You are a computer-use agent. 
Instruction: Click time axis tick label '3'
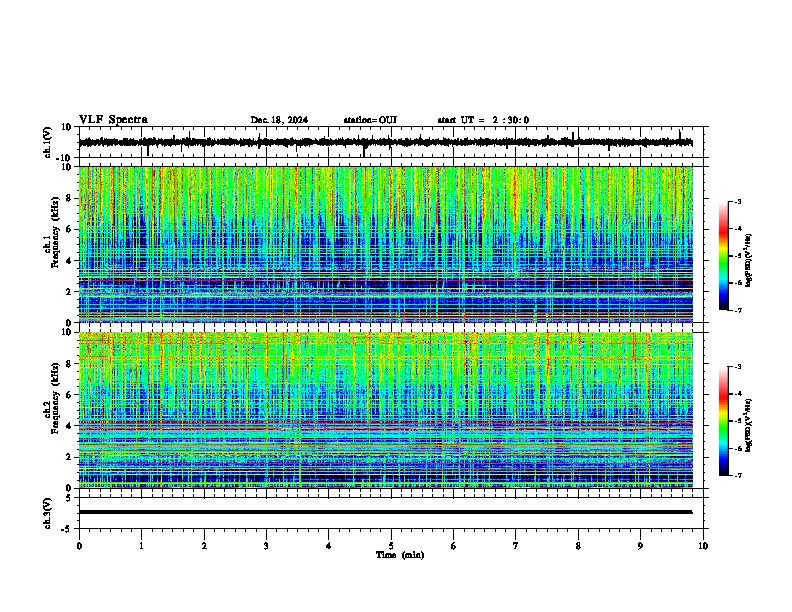click(266, 546)
